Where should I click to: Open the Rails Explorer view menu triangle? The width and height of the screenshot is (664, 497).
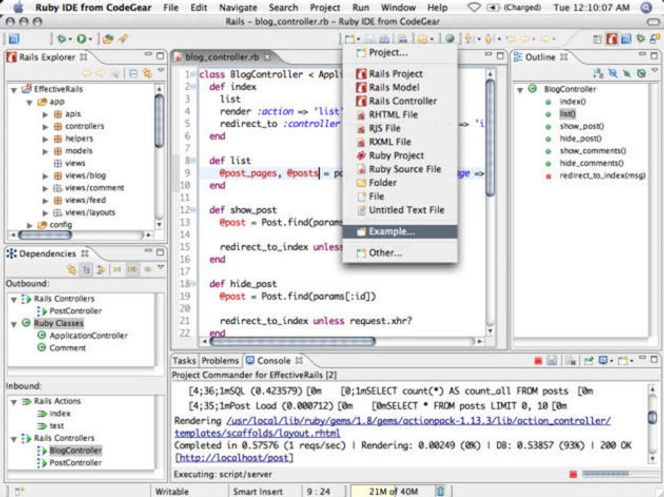(160, 71)
